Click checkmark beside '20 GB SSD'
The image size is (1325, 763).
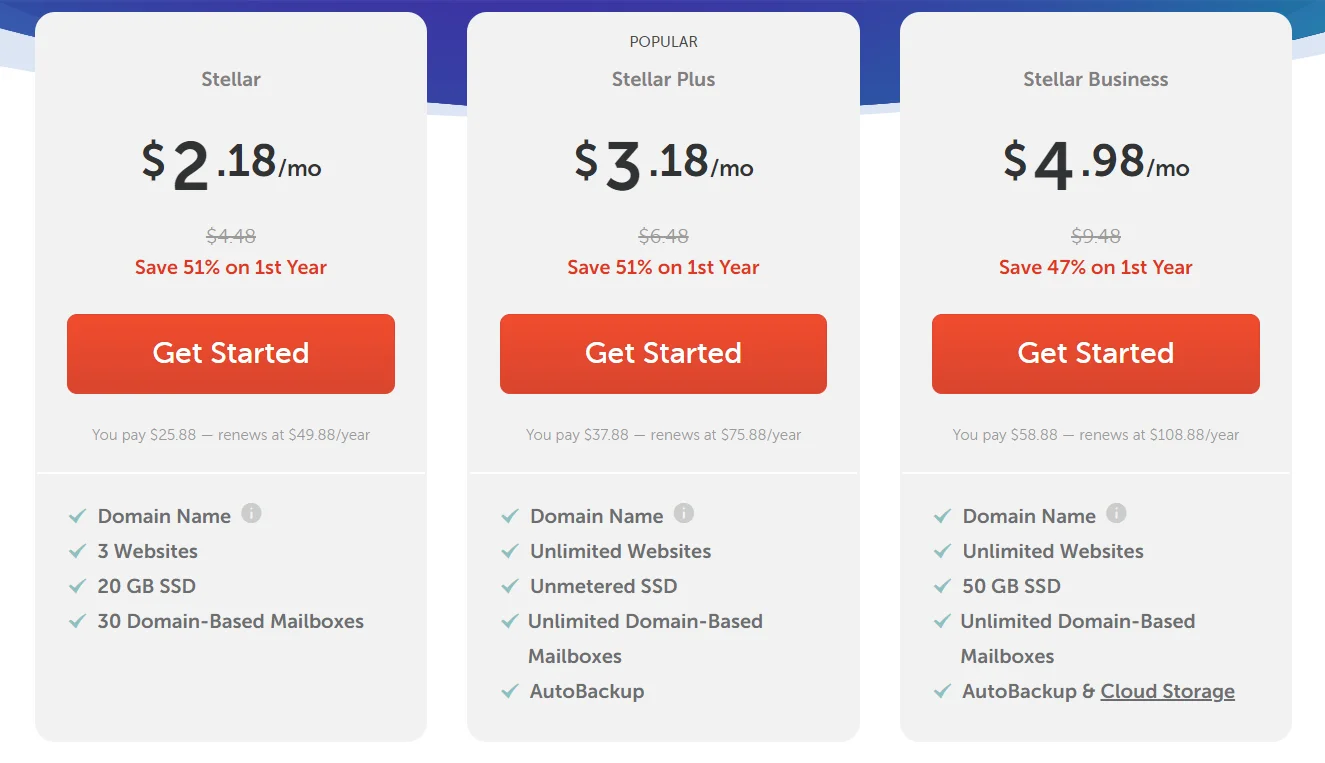77,586
